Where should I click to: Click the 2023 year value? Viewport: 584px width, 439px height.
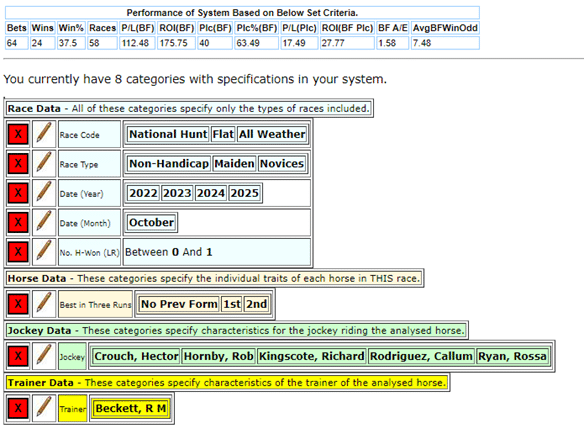[x=177, y=193]
